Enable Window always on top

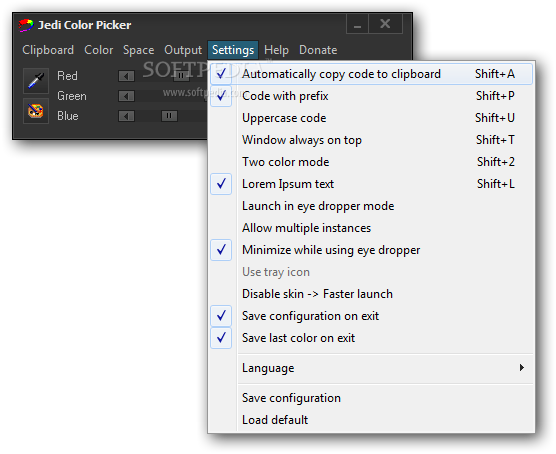click(x=372, y=140)
